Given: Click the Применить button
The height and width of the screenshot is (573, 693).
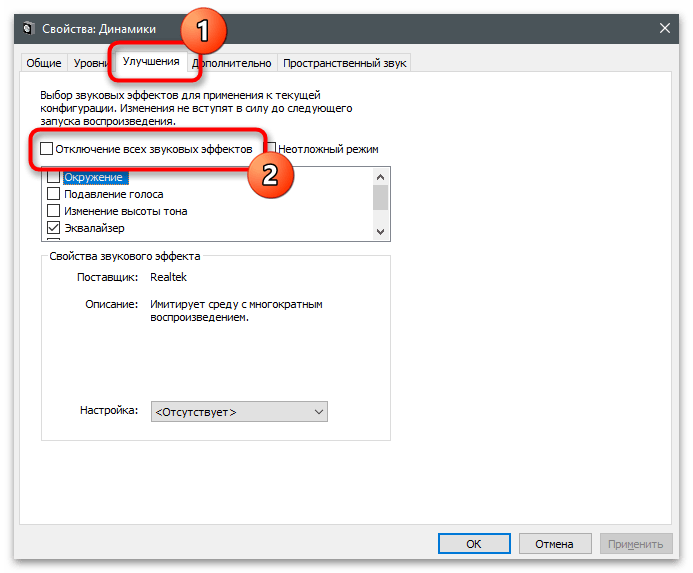Looking at the screenshot, I should pyautogui.click(x=636, y=543).
